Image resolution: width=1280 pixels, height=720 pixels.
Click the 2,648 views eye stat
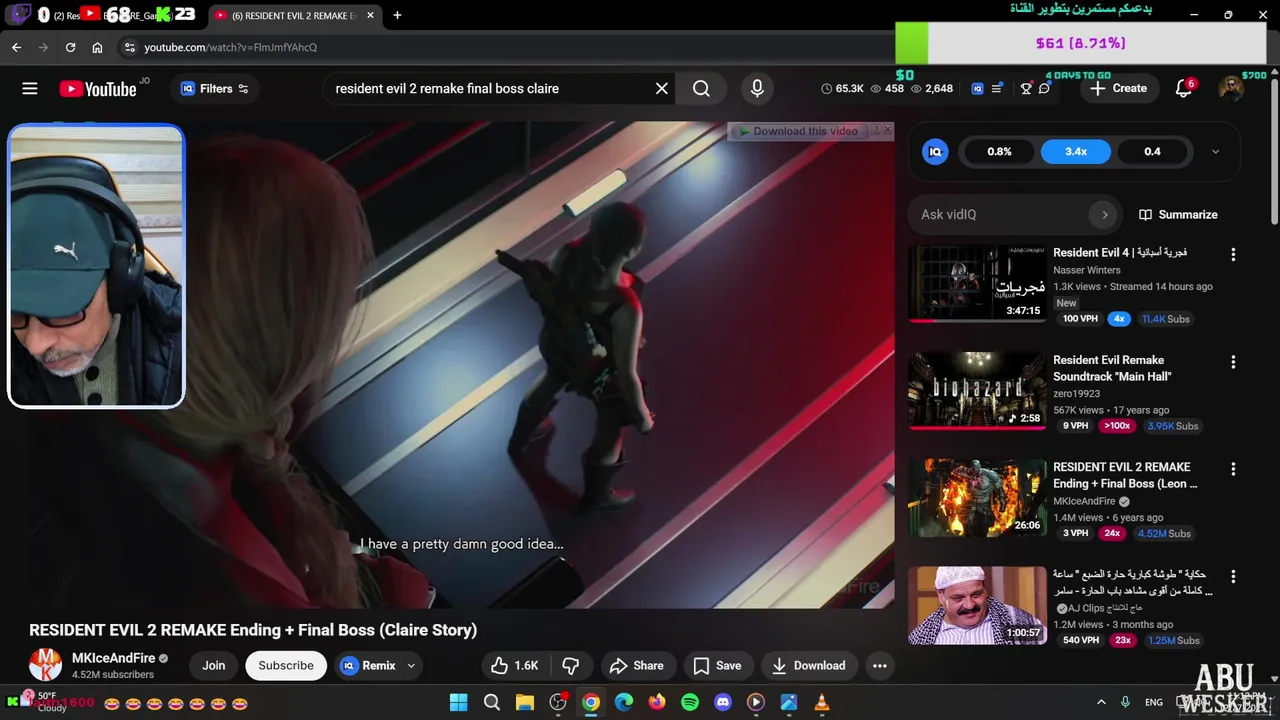click(931, 89)
